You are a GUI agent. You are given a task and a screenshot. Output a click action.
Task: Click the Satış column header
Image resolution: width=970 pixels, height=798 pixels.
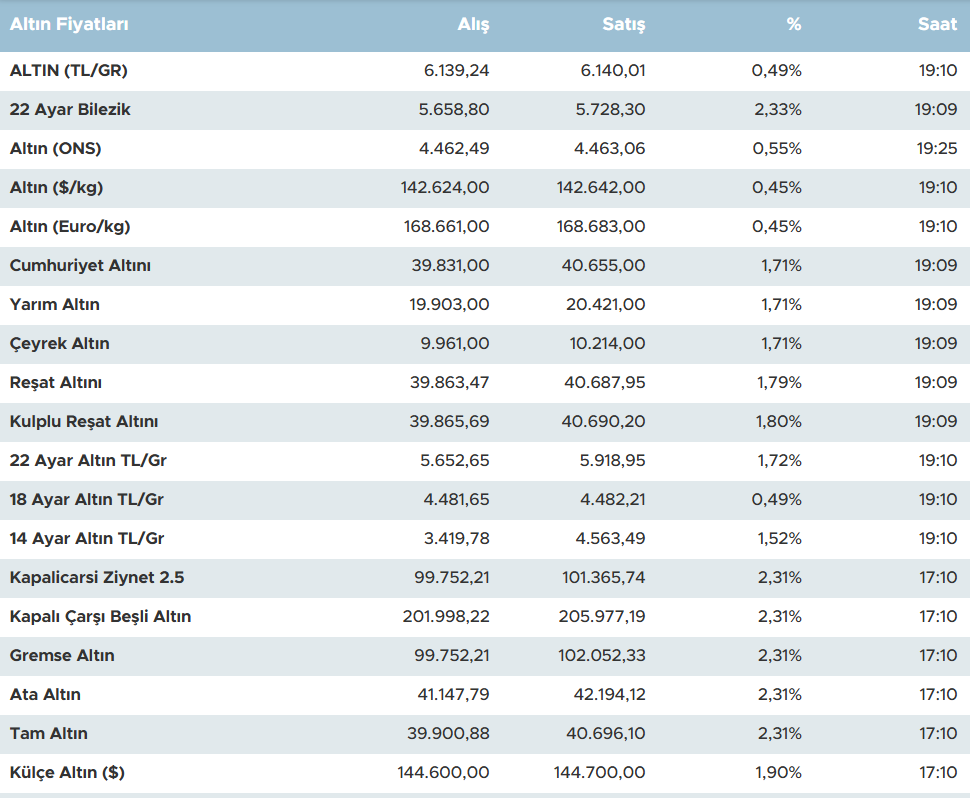pos(624,25)
